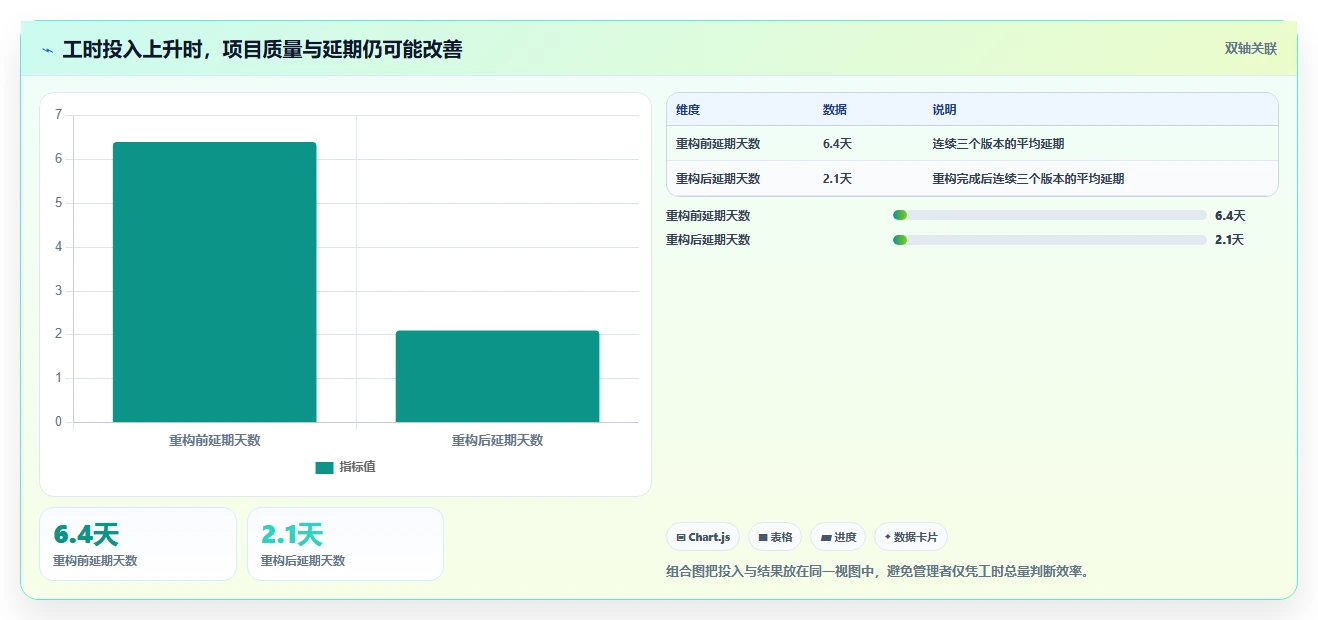Screen dimensions: 1318x620
Task: Click text 重构完成后连续三个版本的平均延期
Action: pyautogui.click(x=1029, y=179)
